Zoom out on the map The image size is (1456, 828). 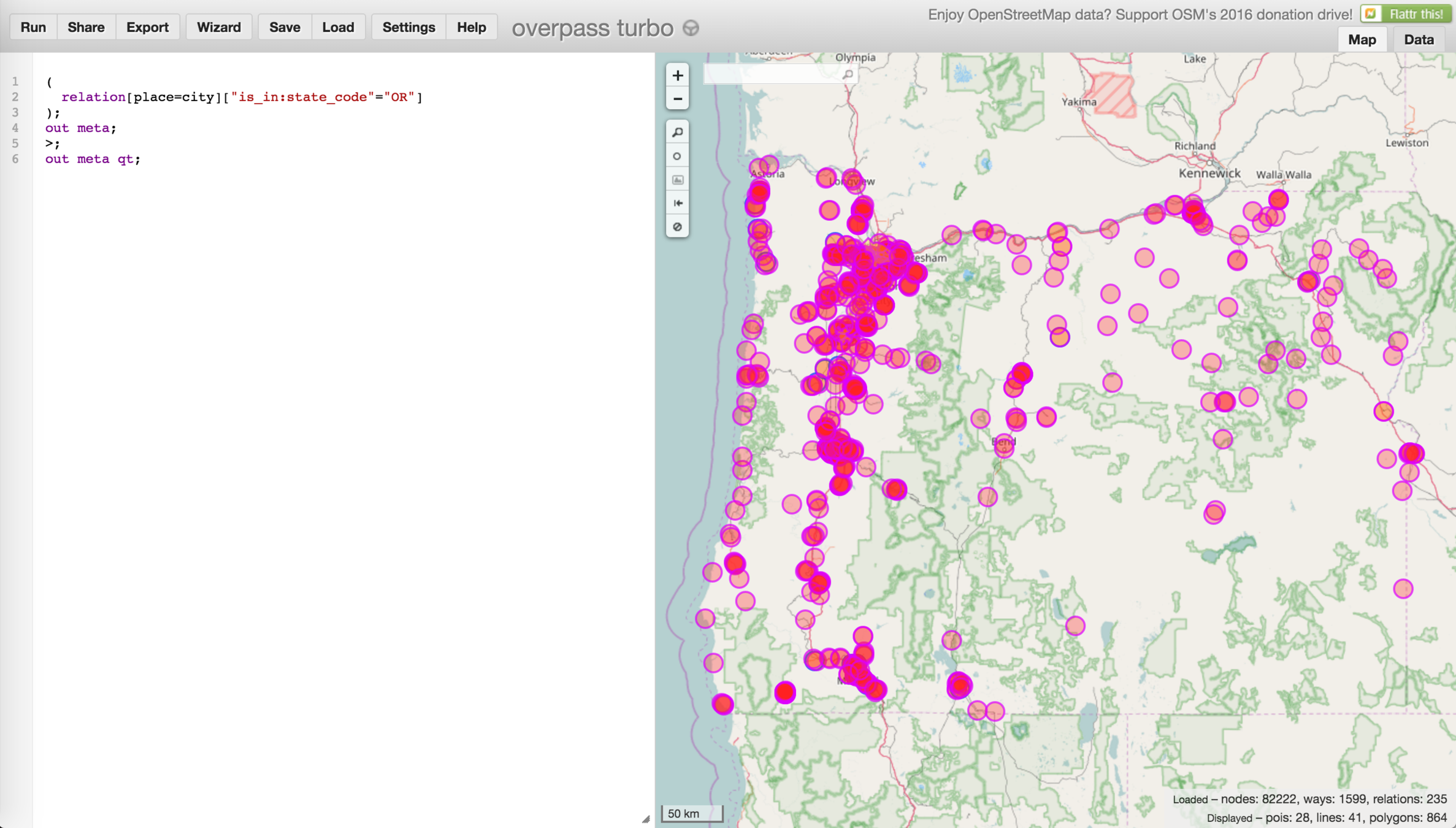tap(677, 99)
